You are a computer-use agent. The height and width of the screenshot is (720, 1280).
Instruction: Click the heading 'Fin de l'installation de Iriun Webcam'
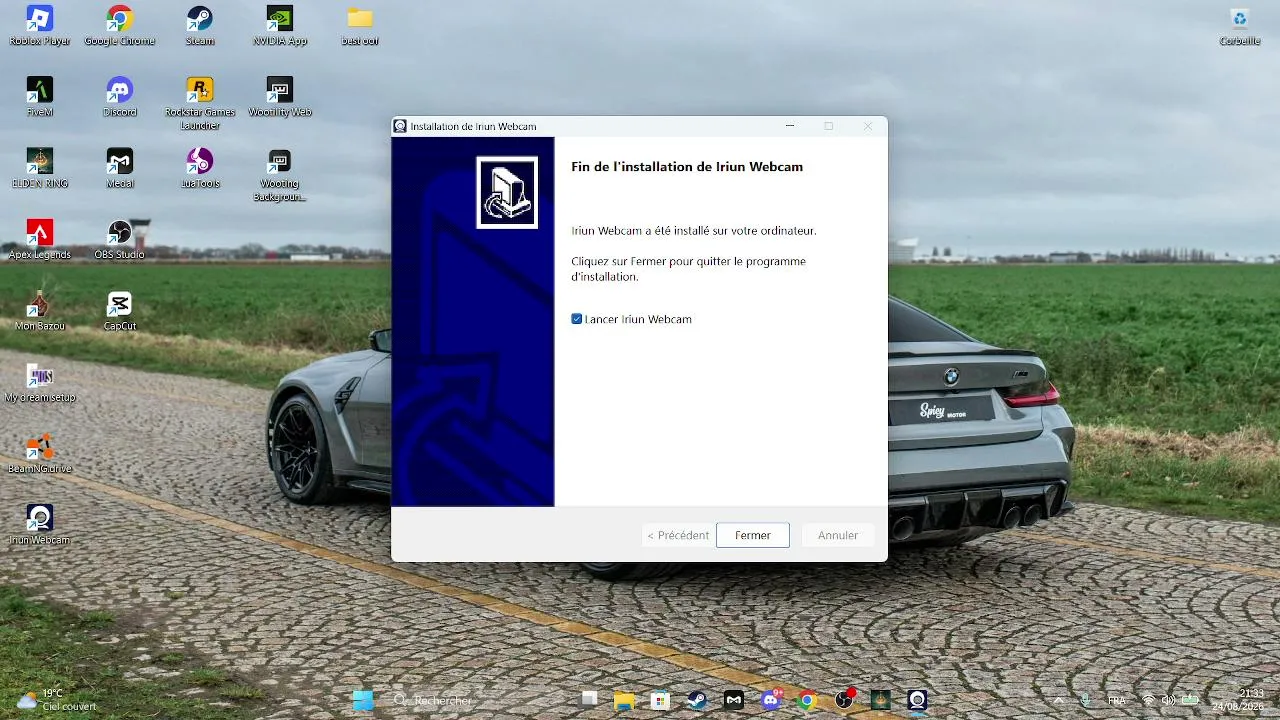pos(687,167)
